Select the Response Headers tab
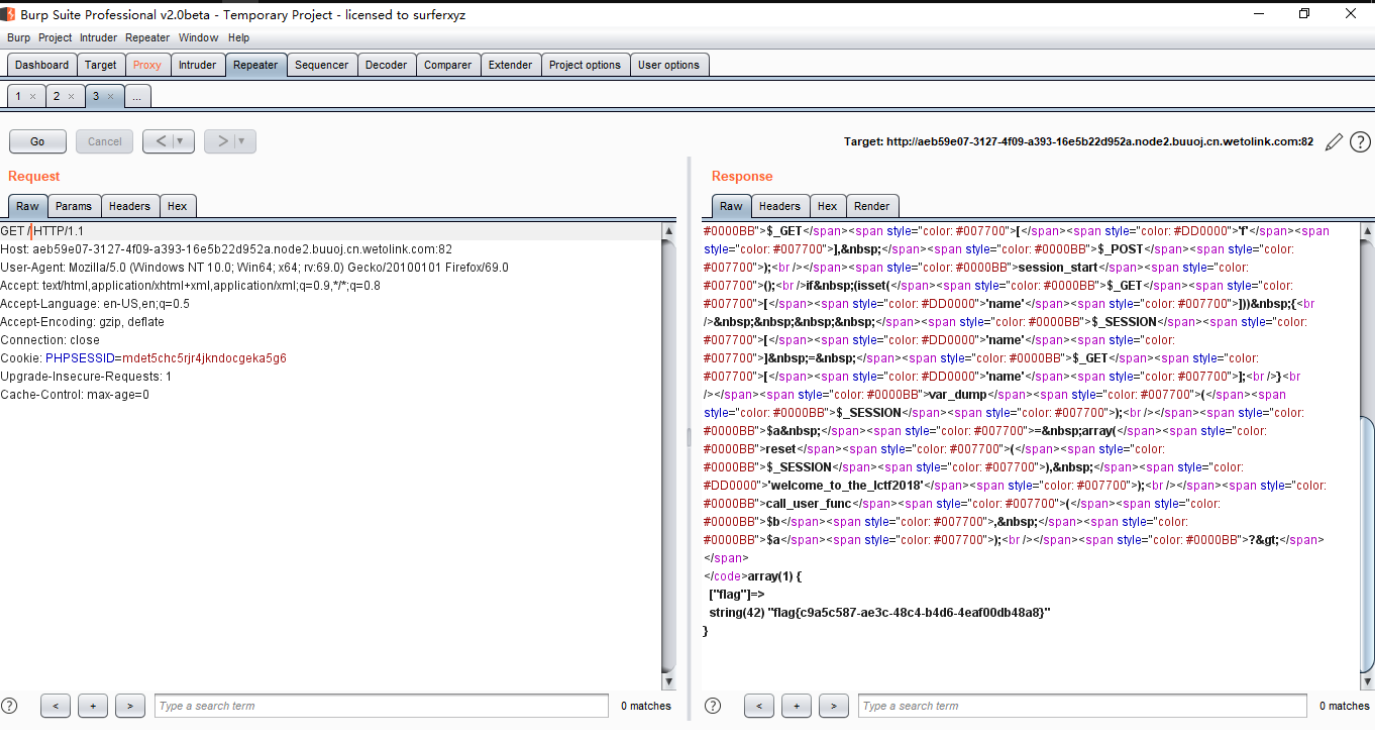Viewport: 1375px width, 730px height. click(x=780, y=206)
